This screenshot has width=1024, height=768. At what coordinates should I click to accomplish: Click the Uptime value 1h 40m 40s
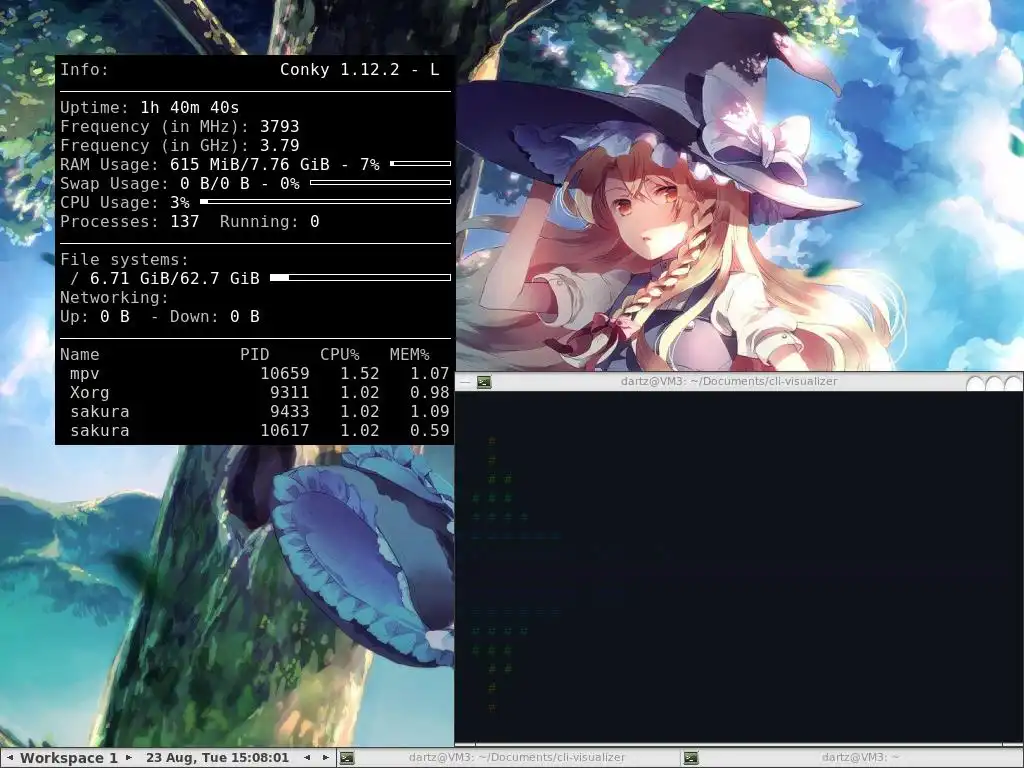point(189,108)
